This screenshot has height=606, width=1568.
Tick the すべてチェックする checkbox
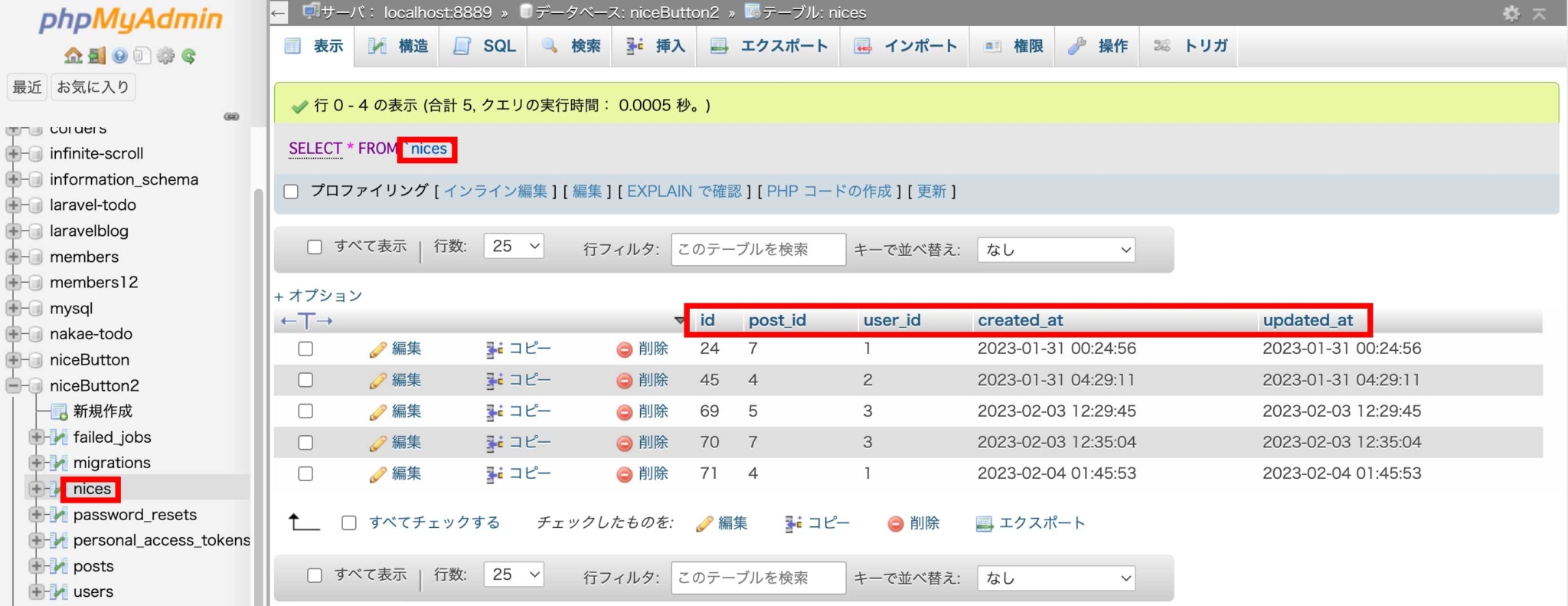pos(349,523)
